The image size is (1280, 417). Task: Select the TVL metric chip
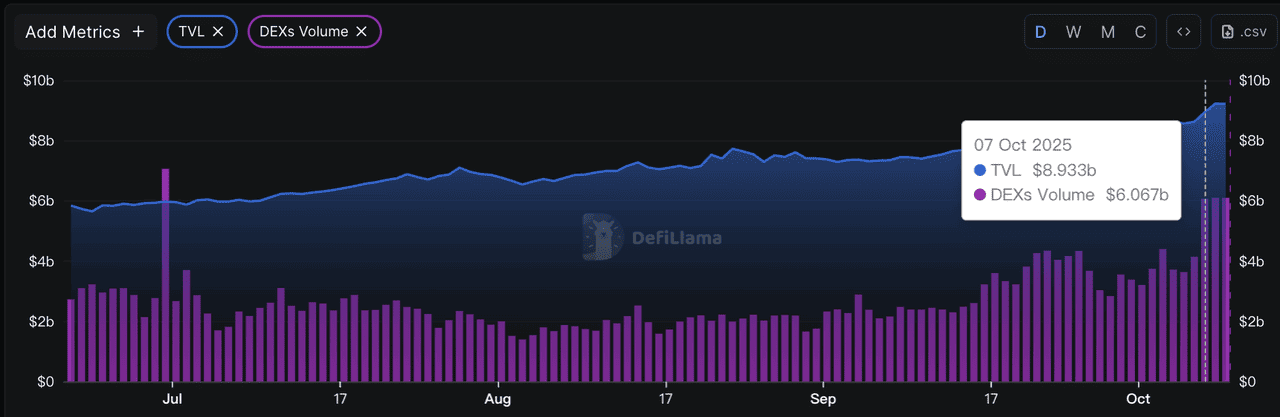(190, 32)
